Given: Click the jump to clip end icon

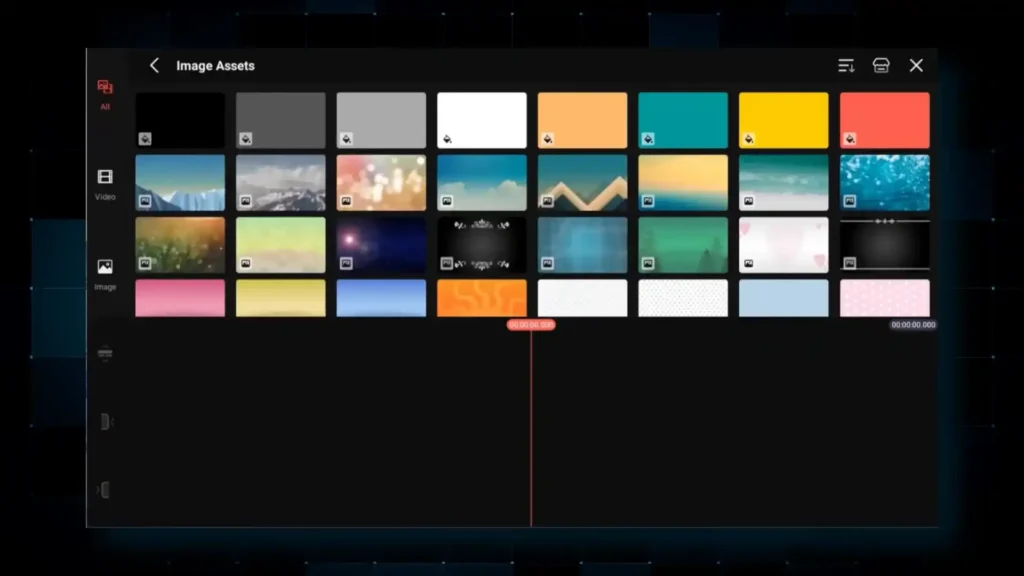Looking at the screenshot, I should tap(105, 490).
